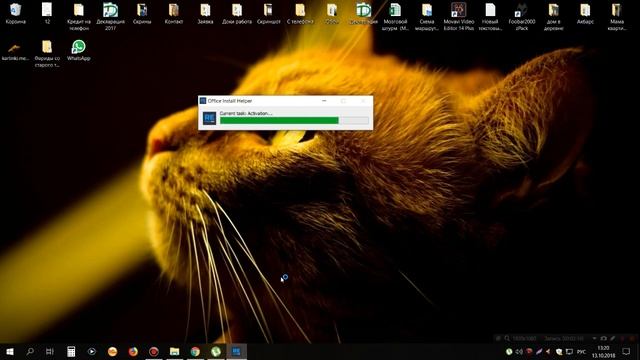Open the Декларация 2017 shortcut
640x360 pixels.
[x=110, y=16]
